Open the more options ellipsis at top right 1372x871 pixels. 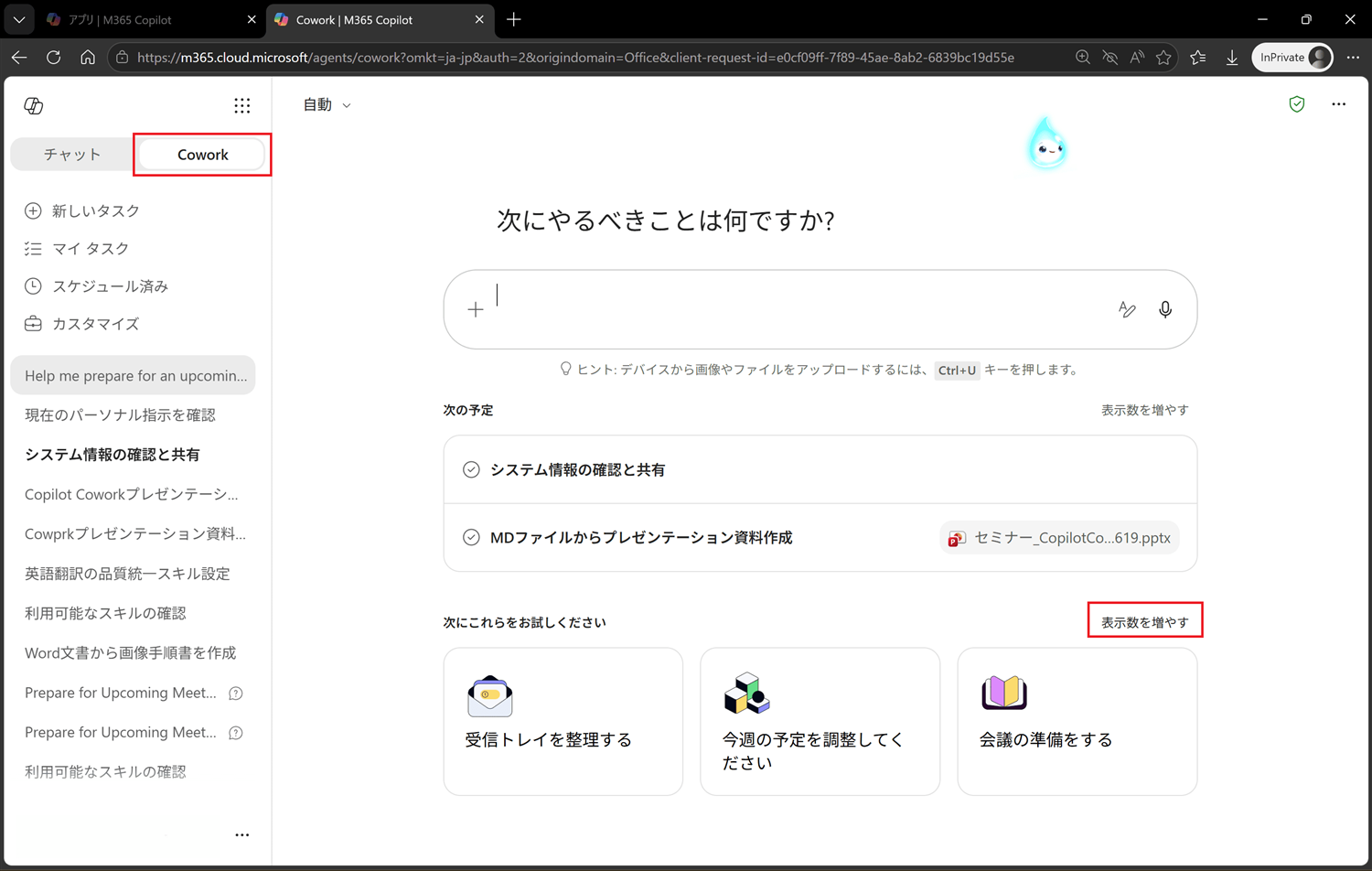1339,104
